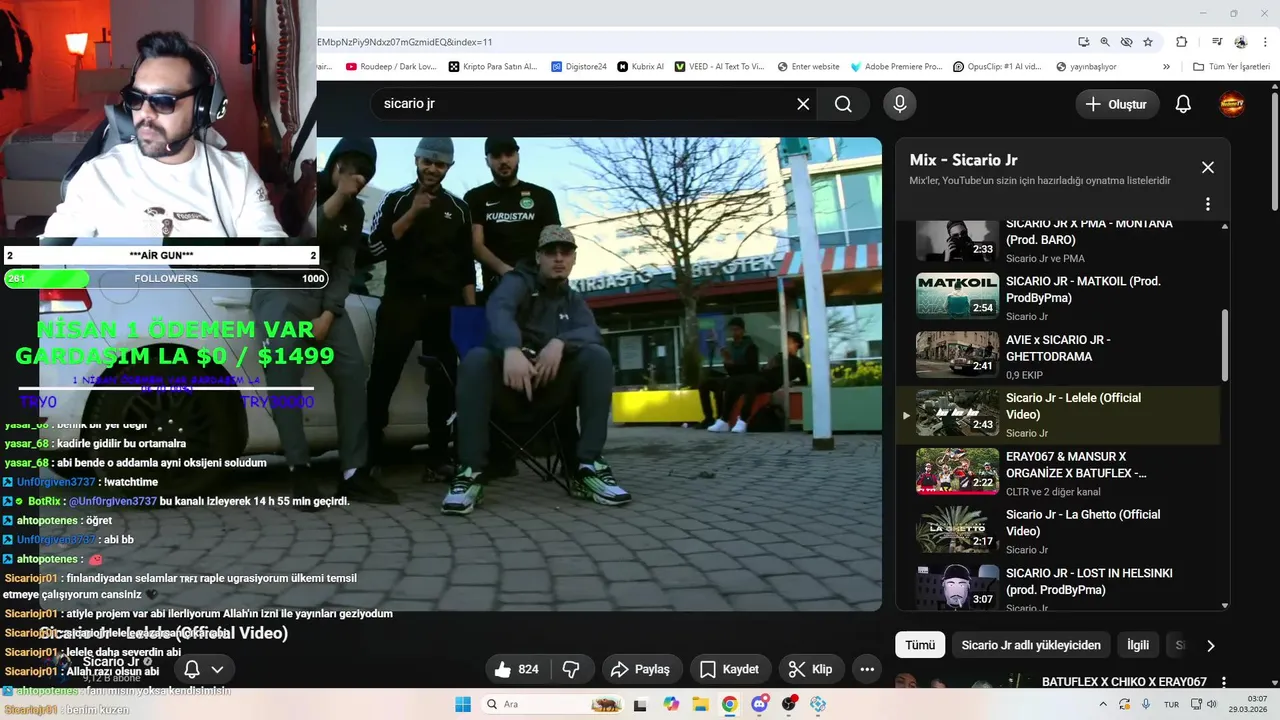Open the Mix playlist three-dot options

point(1208,204)
